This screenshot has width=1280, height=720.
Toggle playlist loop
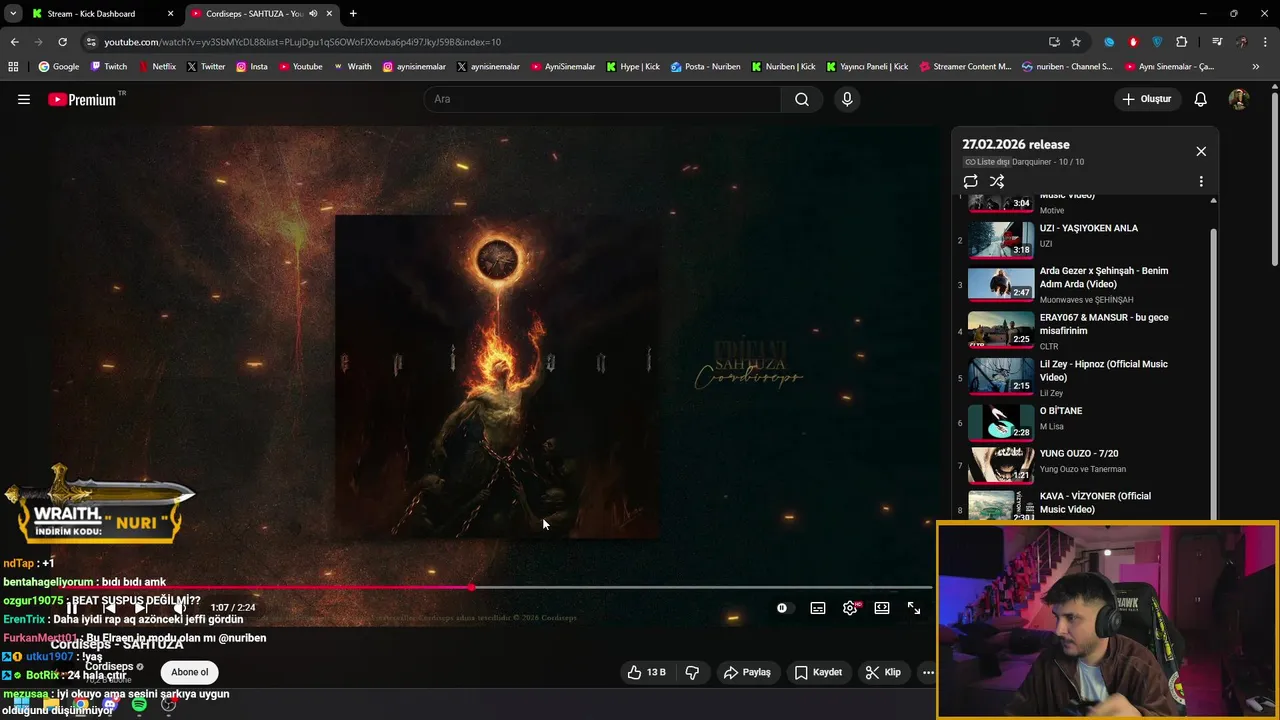[x=970, y=181]
